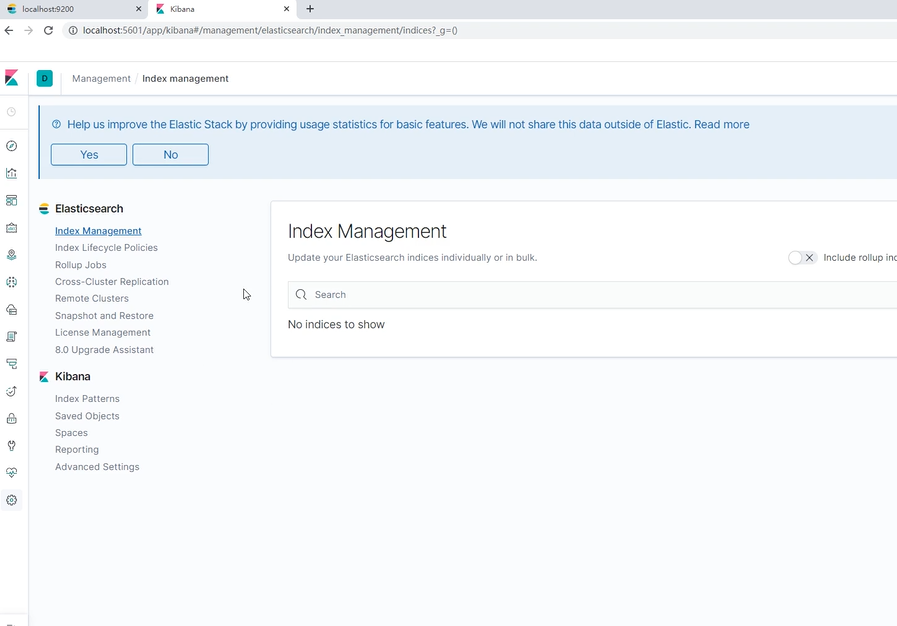This screenshot has height=626, width=897.
Task: Go to Rollup Jobs
Action: (x=81, y=265)
